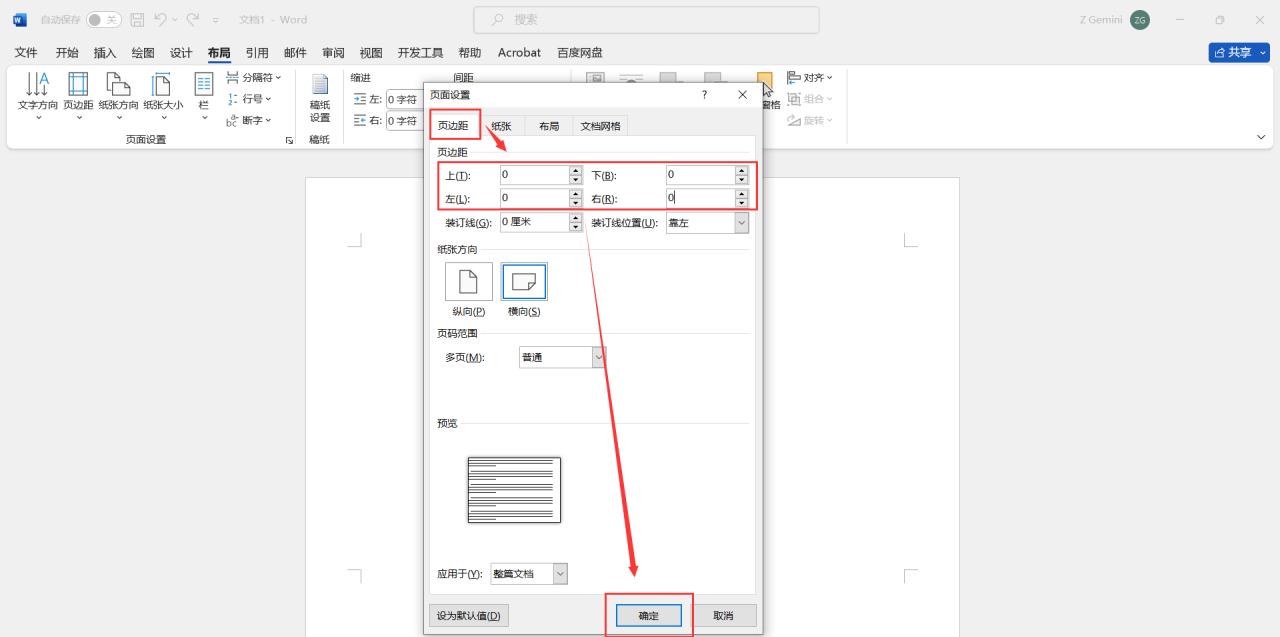Open the 文字方向 text direction tool

point(38,96)
